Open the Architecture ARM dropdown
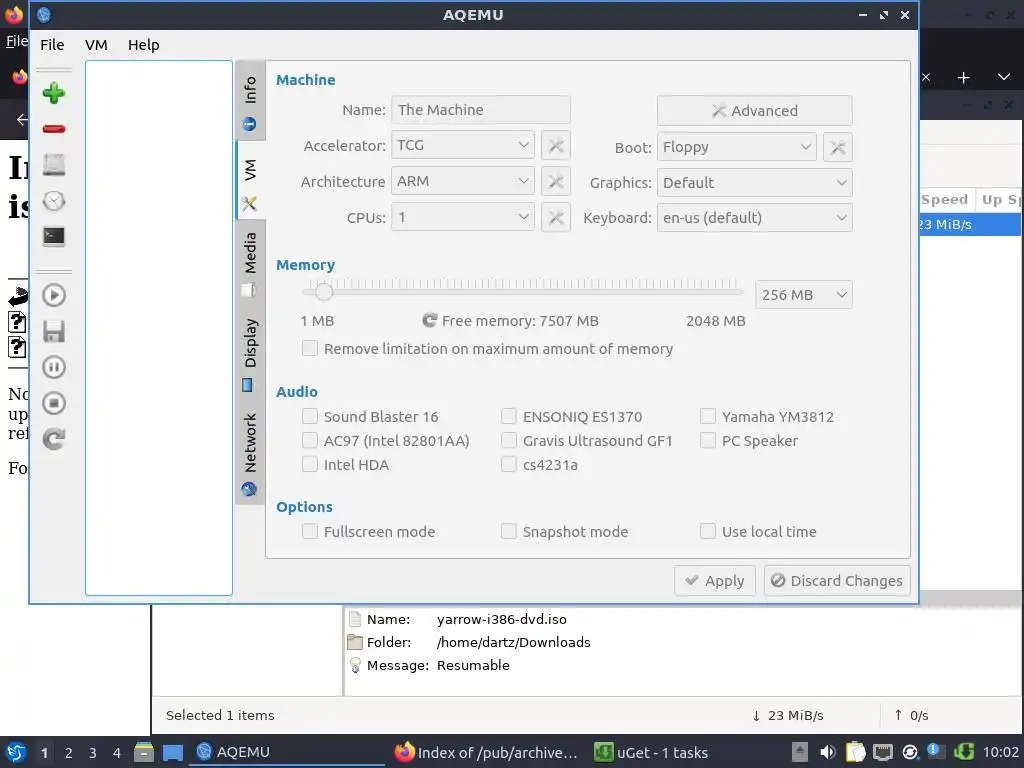The image size is (1024, 768). [462, 181]
